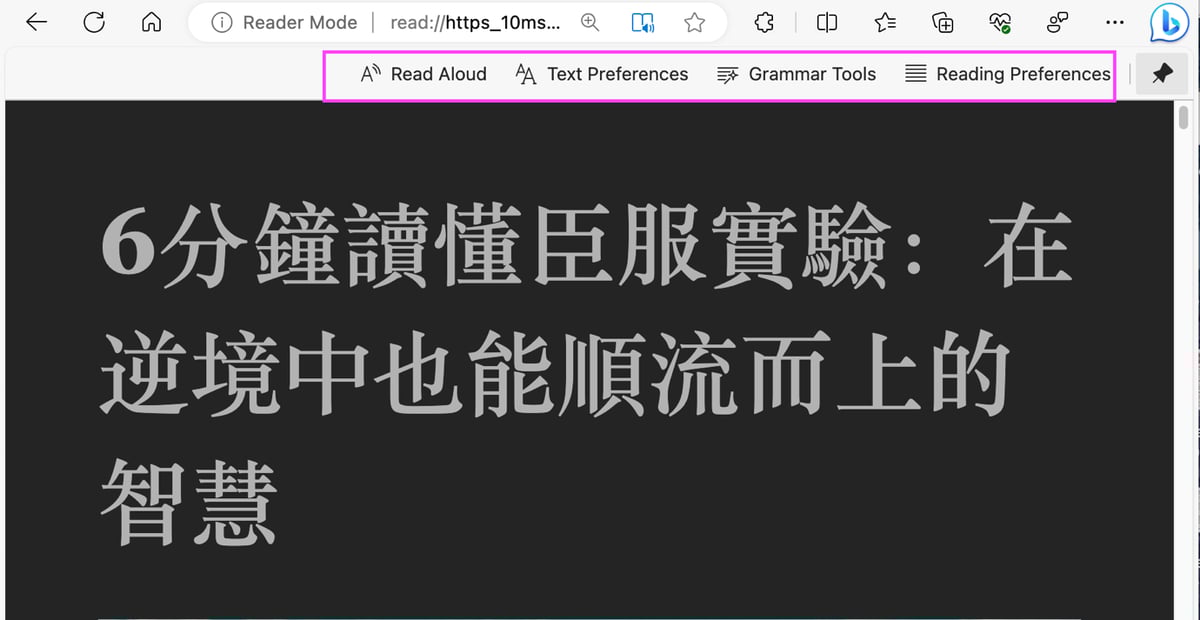1200x620 pixels.
Task: Toggle the Immersive Reader book icon
Action: pos(643,22)
